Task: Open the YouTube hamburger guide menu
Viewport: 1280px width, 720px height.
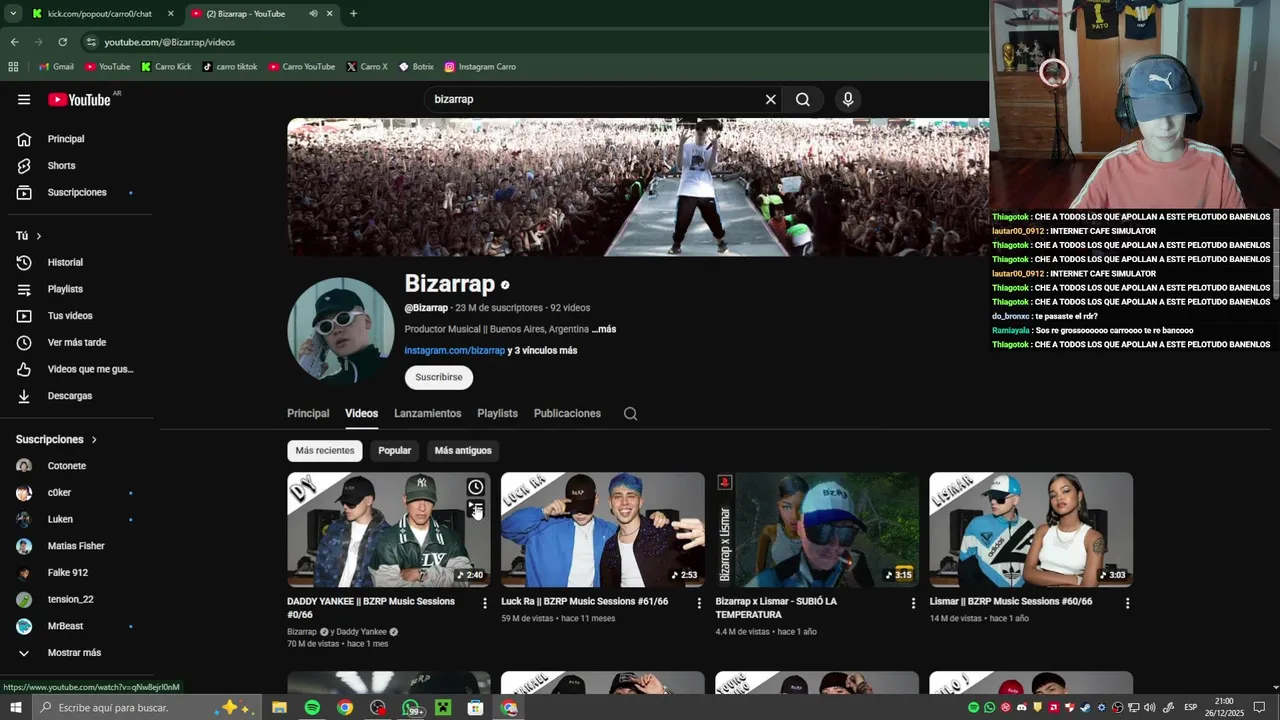Action: point(24,99)
